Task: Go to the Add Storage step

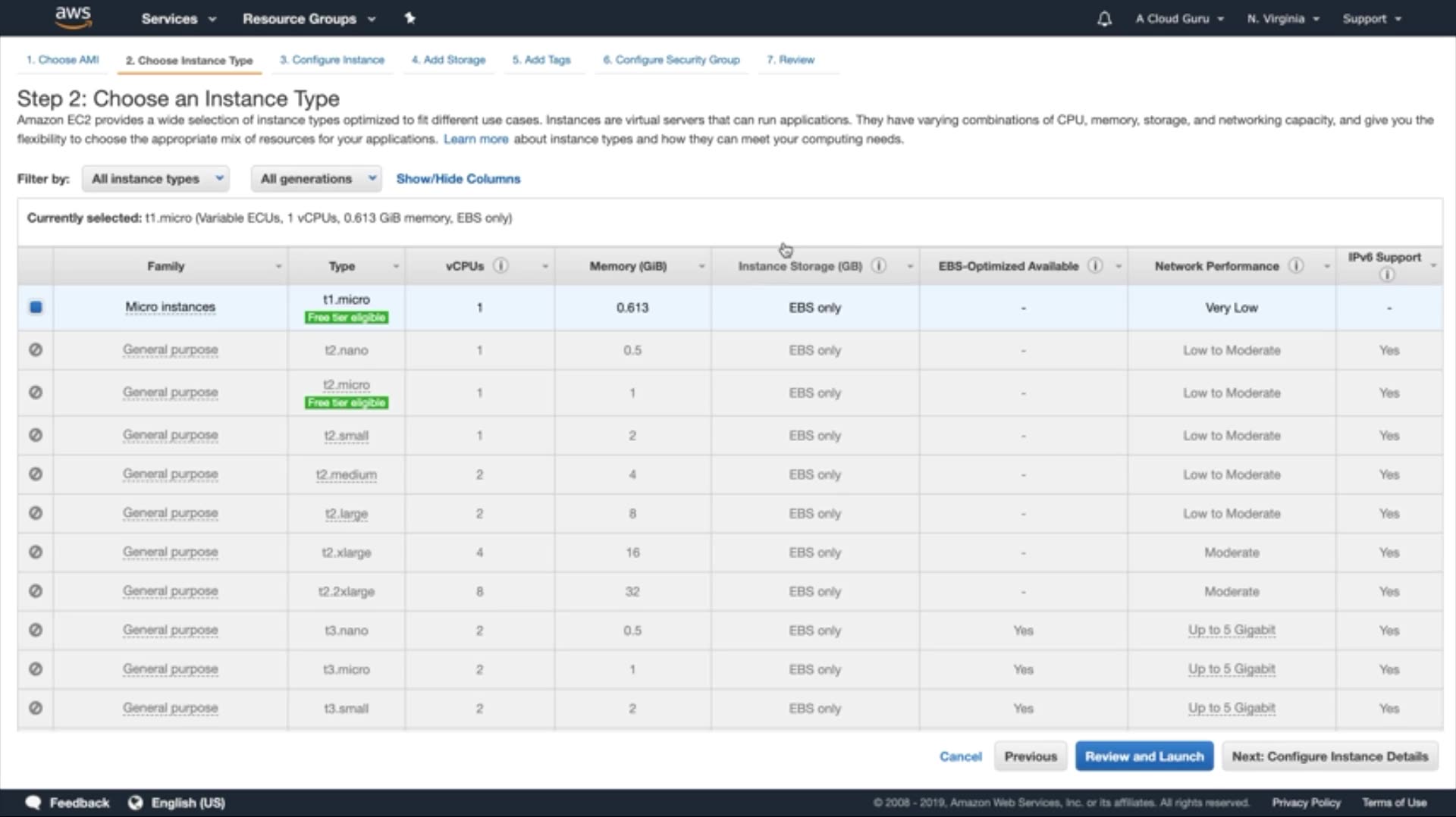Action: click(x=448, y=60)
